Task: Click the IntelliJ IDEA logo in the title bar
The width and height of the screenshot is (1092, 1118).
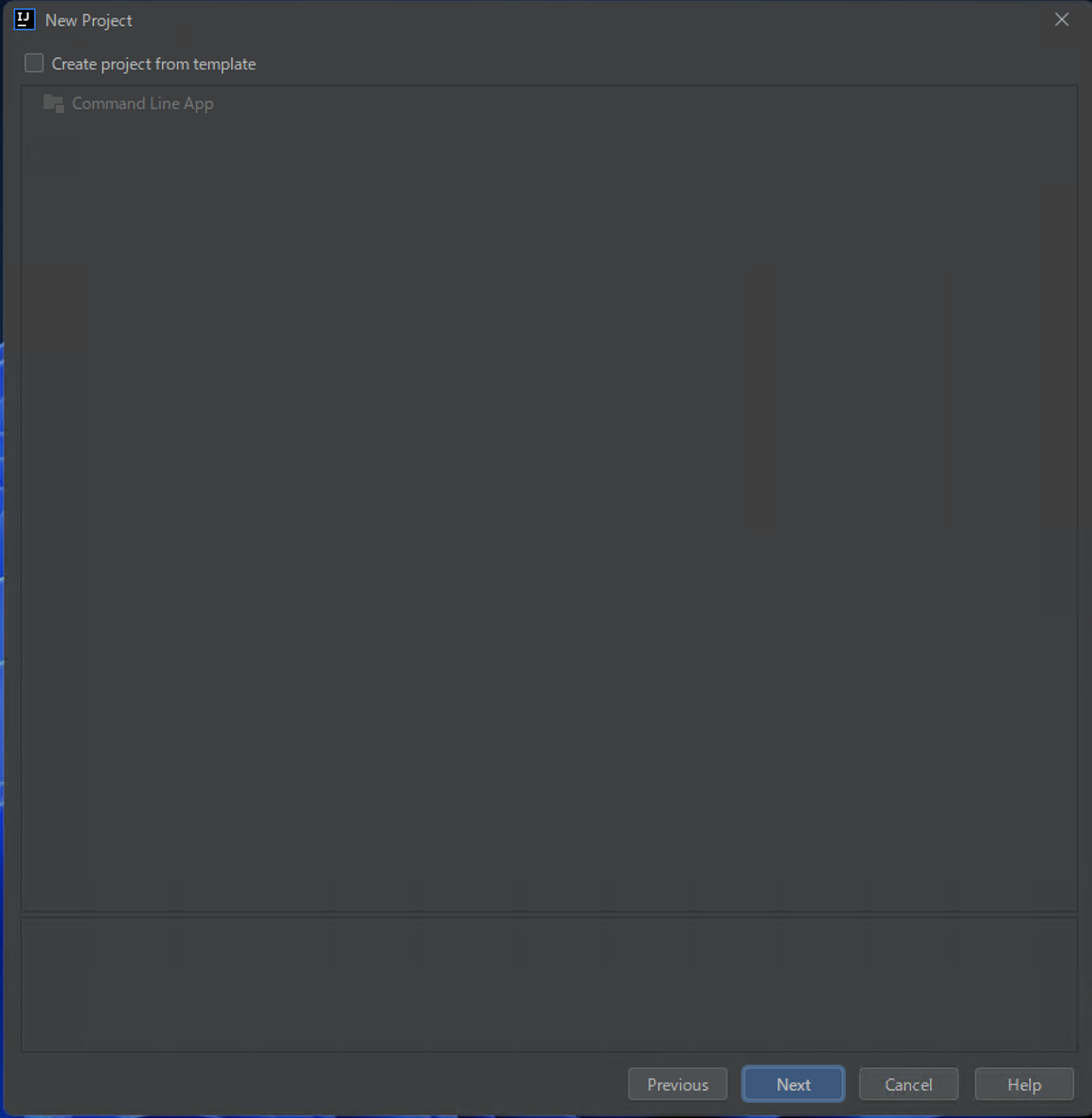Action: [24, 20]
